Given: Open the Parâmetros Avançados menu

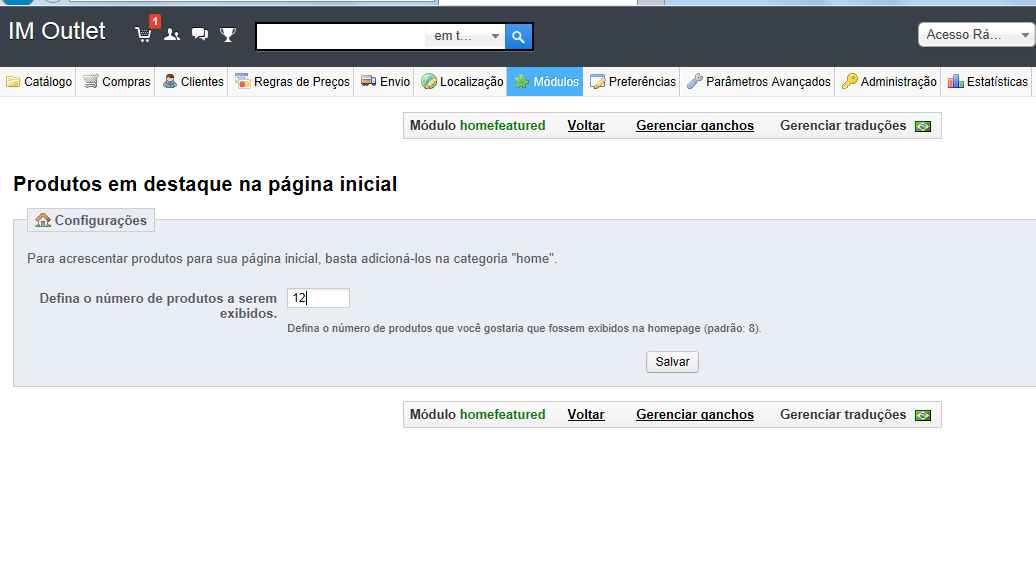Looking at the screenshot, I should click(758, 81).
